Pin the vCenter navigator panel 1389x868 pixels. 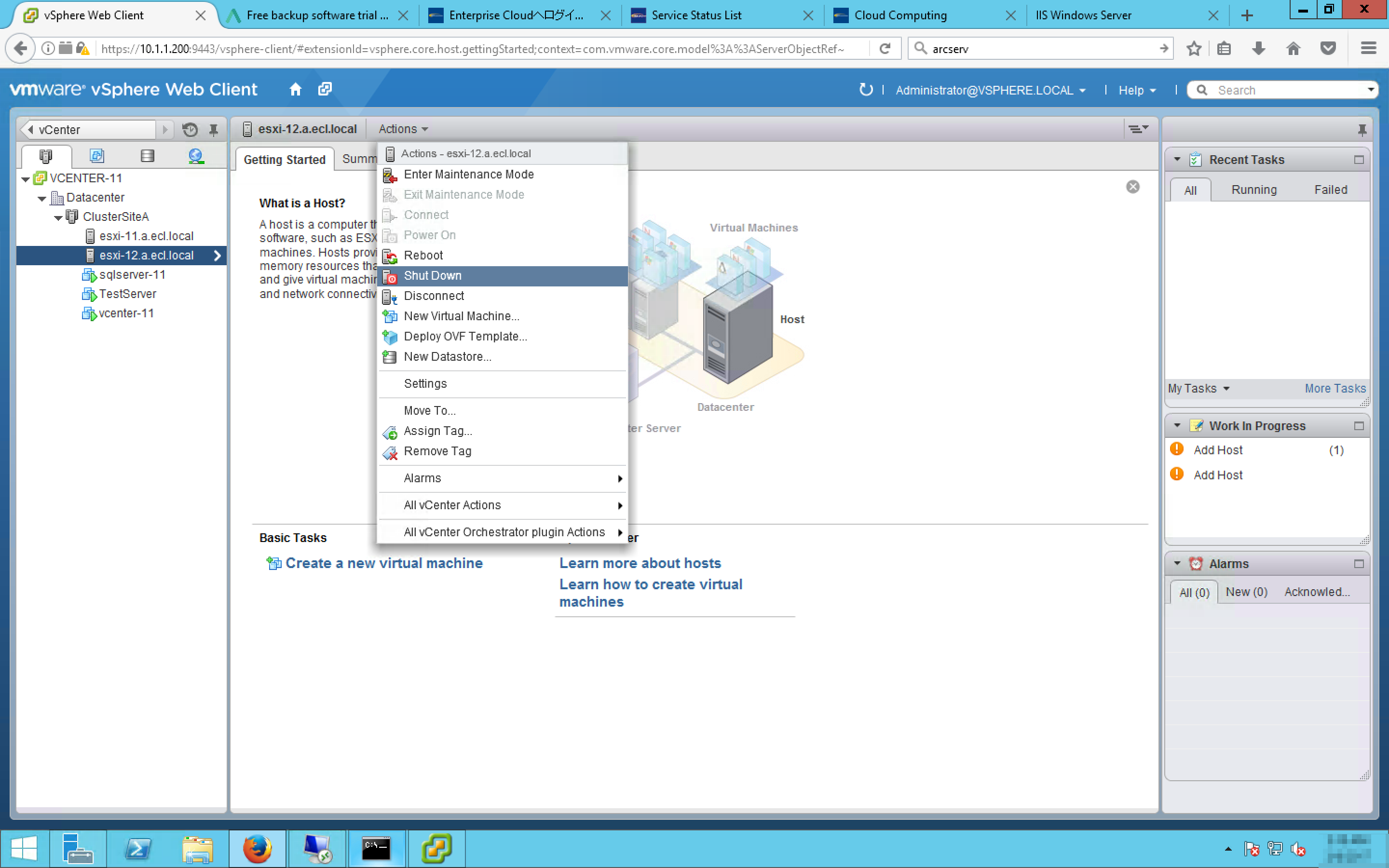pyautogui.click(x=214, y=130)
